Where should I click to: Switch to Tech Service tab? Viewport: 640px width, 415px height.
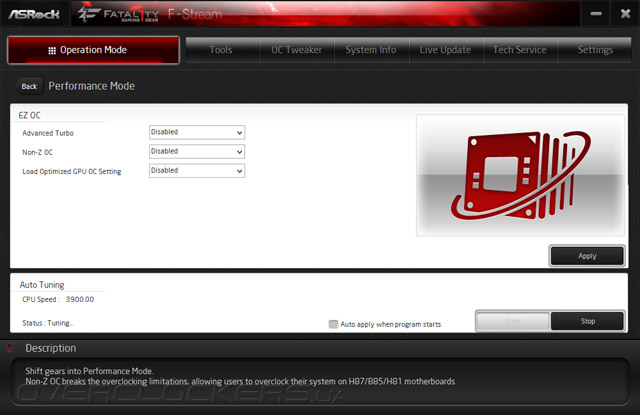click(x=520, y=50)
